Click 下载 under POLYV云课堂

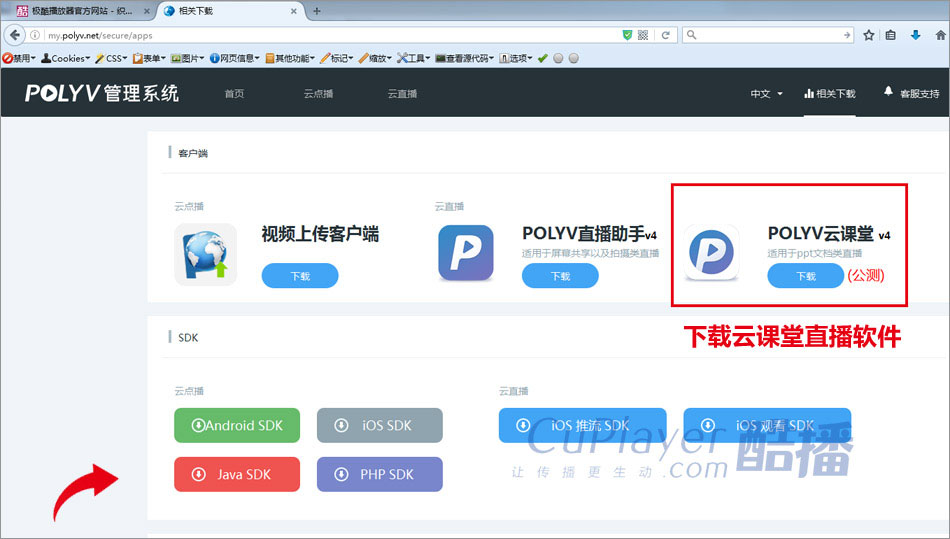tap(805, 276)
